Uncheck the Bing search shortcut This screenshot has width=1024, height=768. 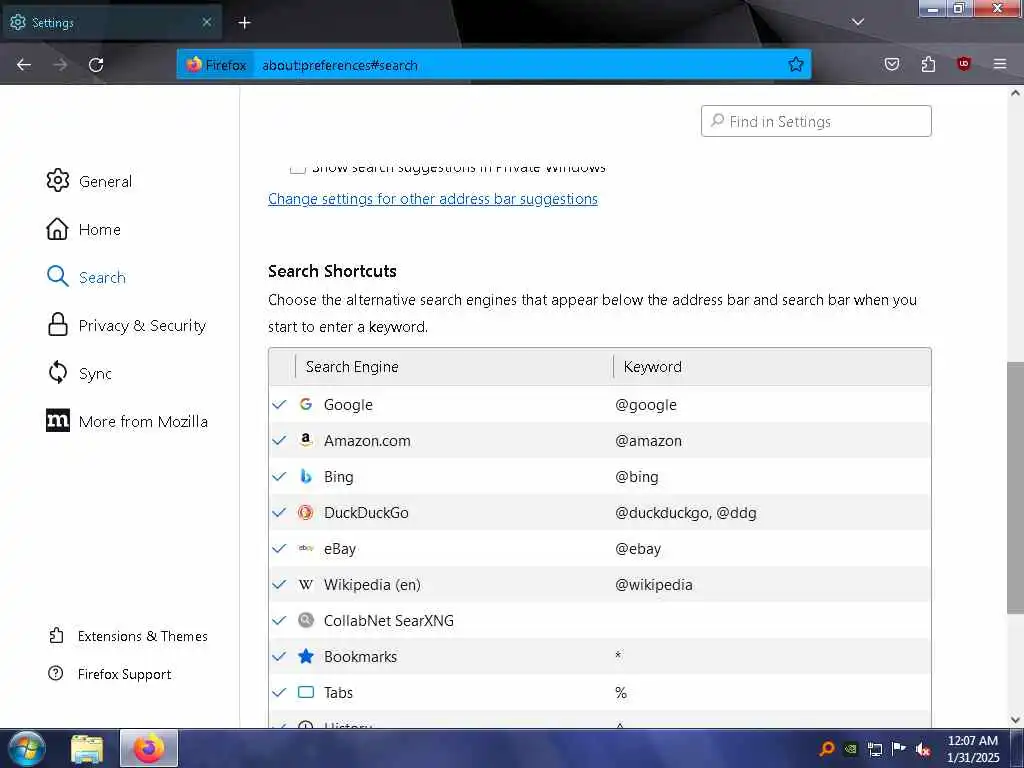pos(280,476)
